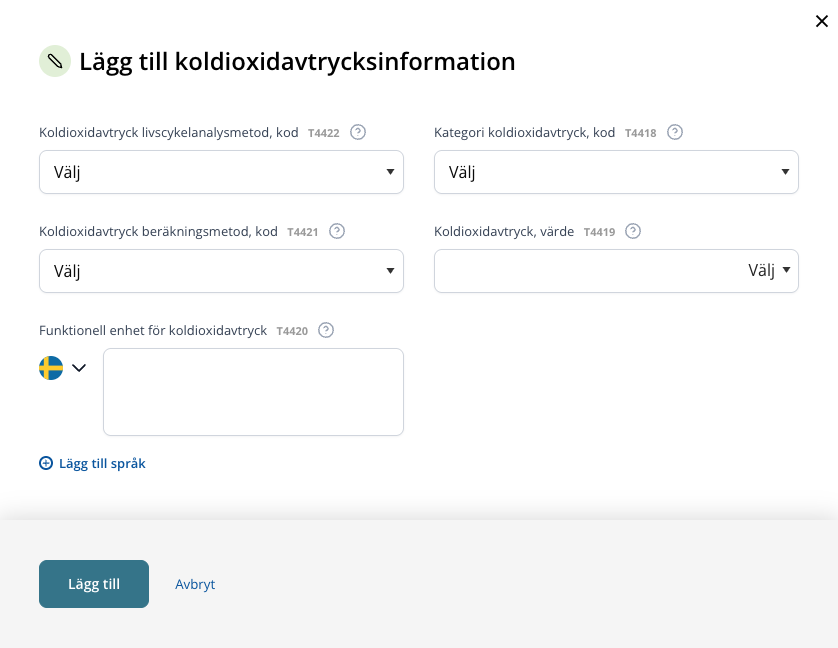Click the Swedish flag language icon
Image resolution: width=838 pixels, height=648 pixels.
coord(51,368)
